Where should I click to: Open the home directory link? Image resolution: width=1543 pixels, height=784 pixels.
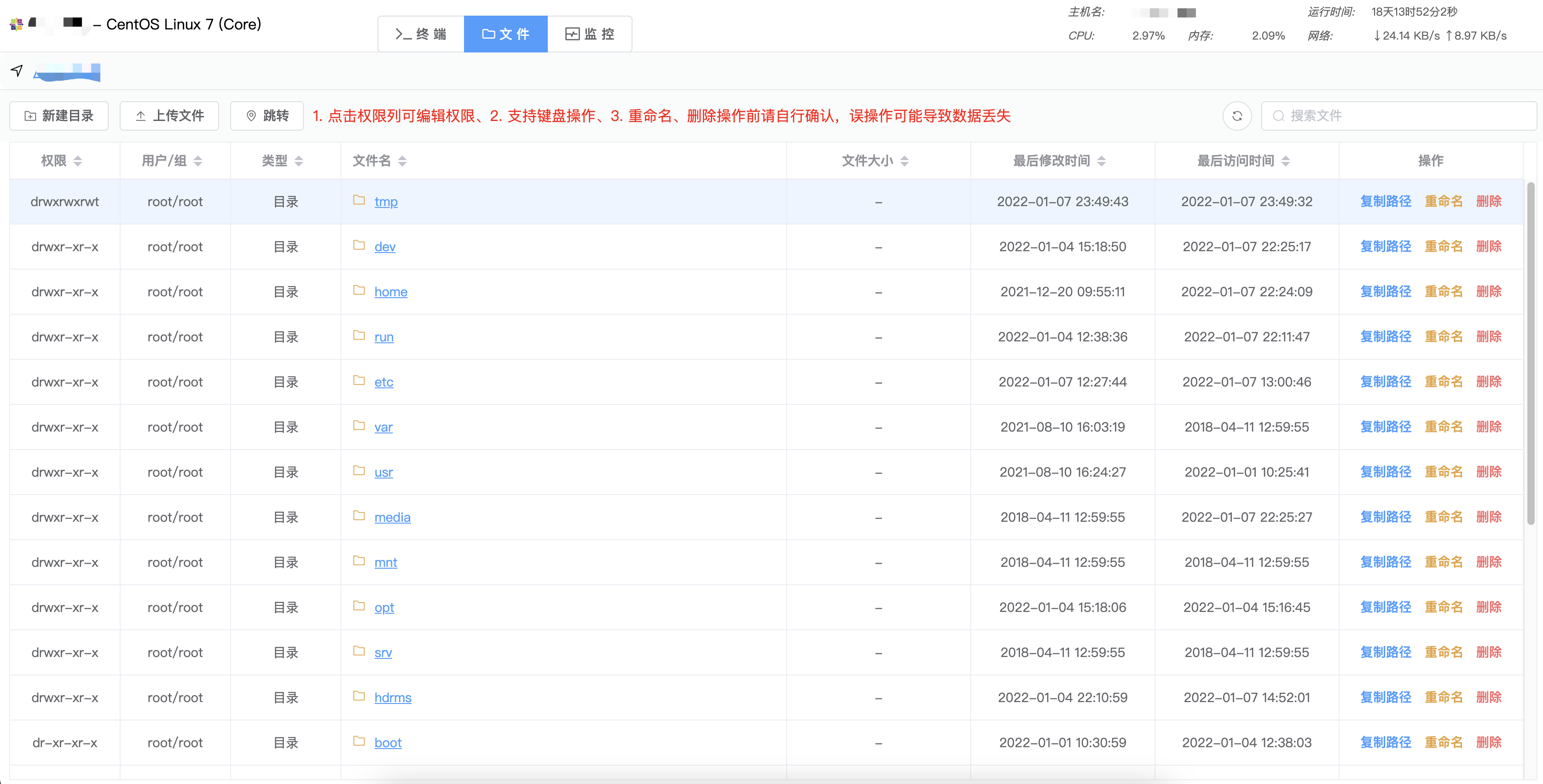(x=390, y=291)
